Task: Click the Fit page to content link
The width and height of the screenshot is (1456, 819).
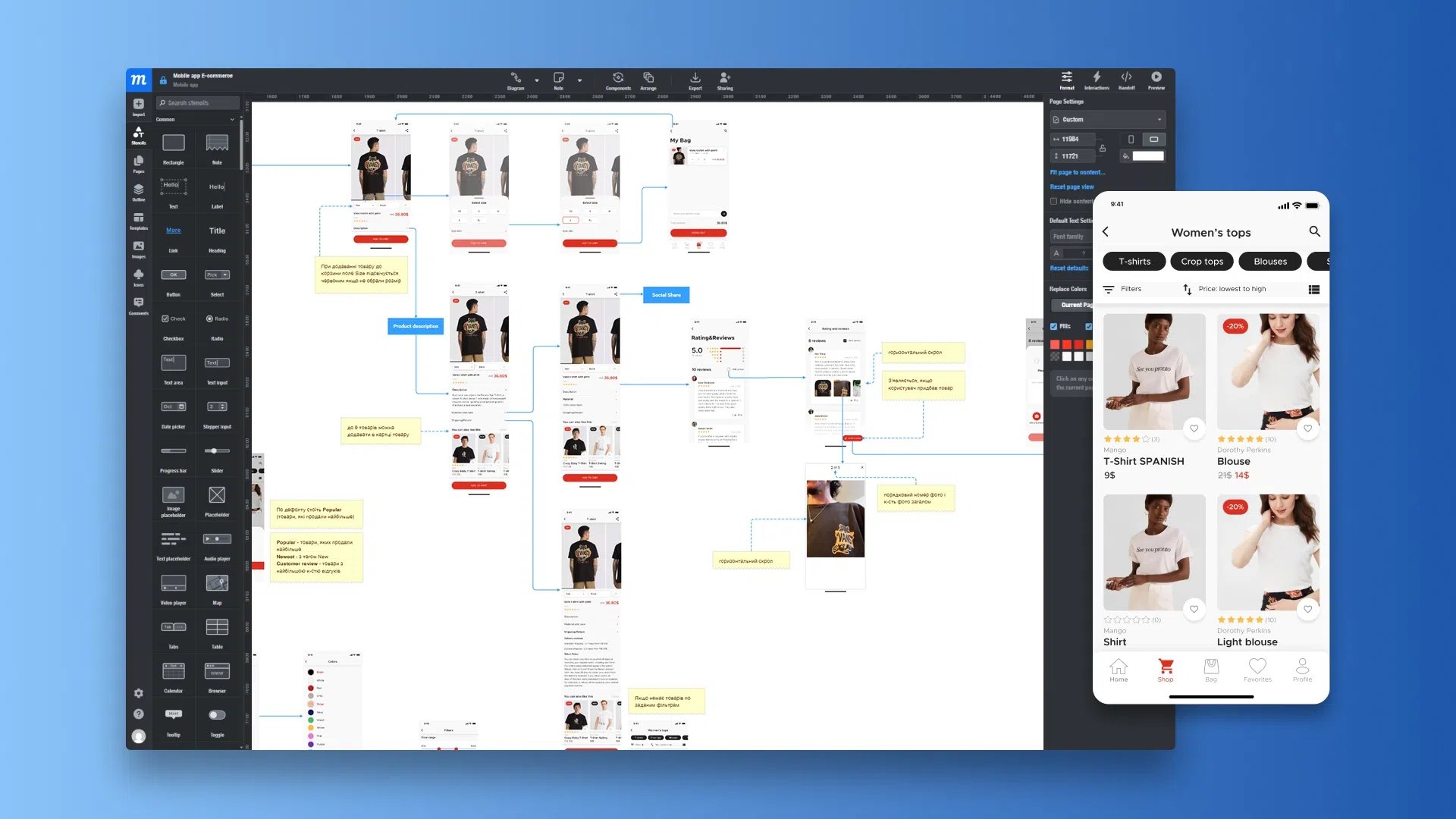Action: [x=1077, y=172]
